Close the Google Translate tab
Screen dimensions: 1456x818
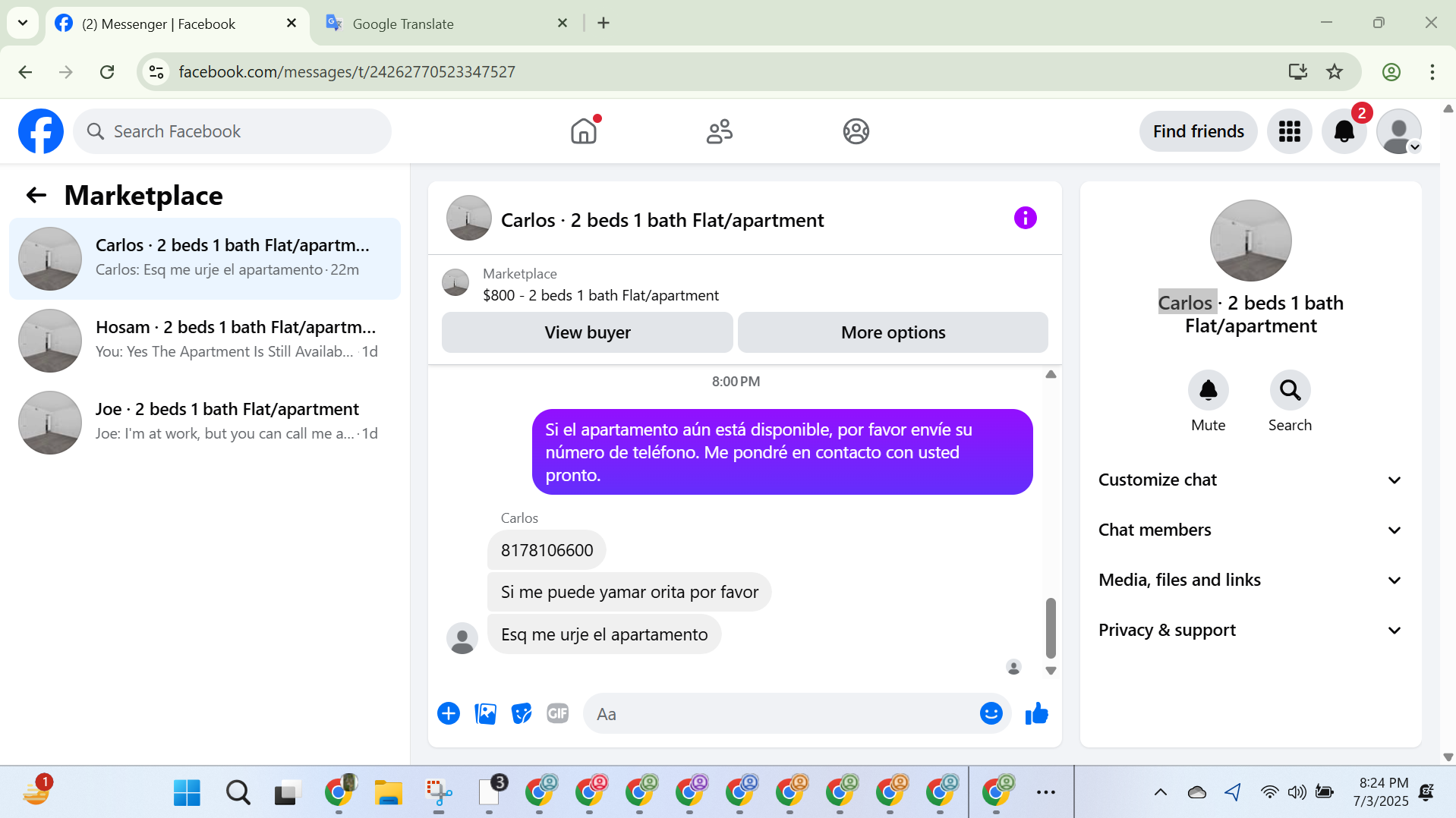tap(563, 24)
